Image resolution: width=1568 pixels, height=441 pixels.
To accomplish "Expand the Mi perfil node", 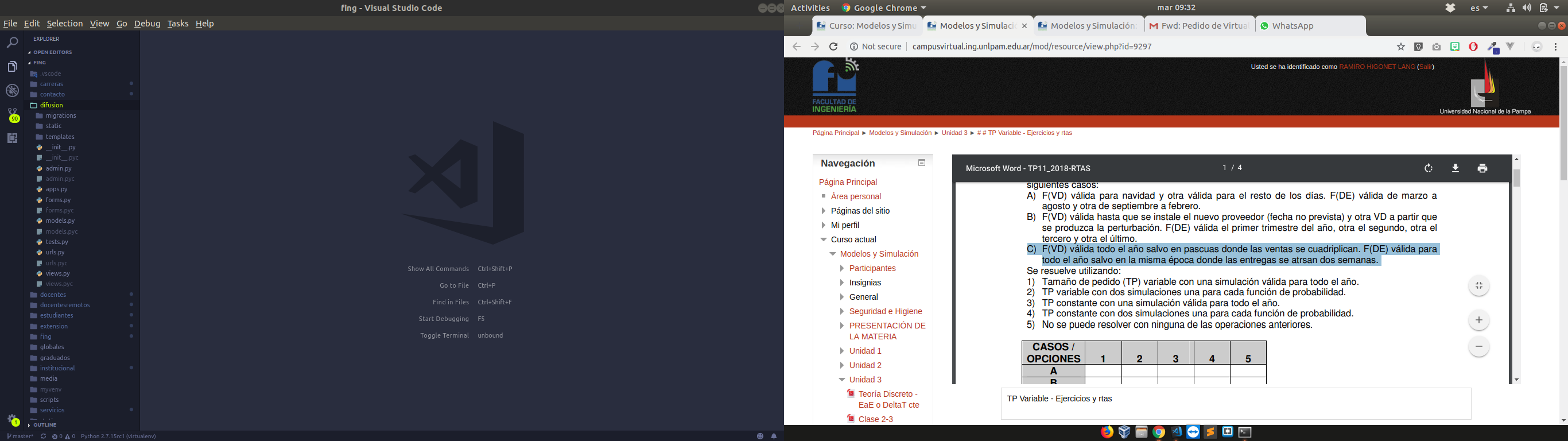I will tap(823, 225).
